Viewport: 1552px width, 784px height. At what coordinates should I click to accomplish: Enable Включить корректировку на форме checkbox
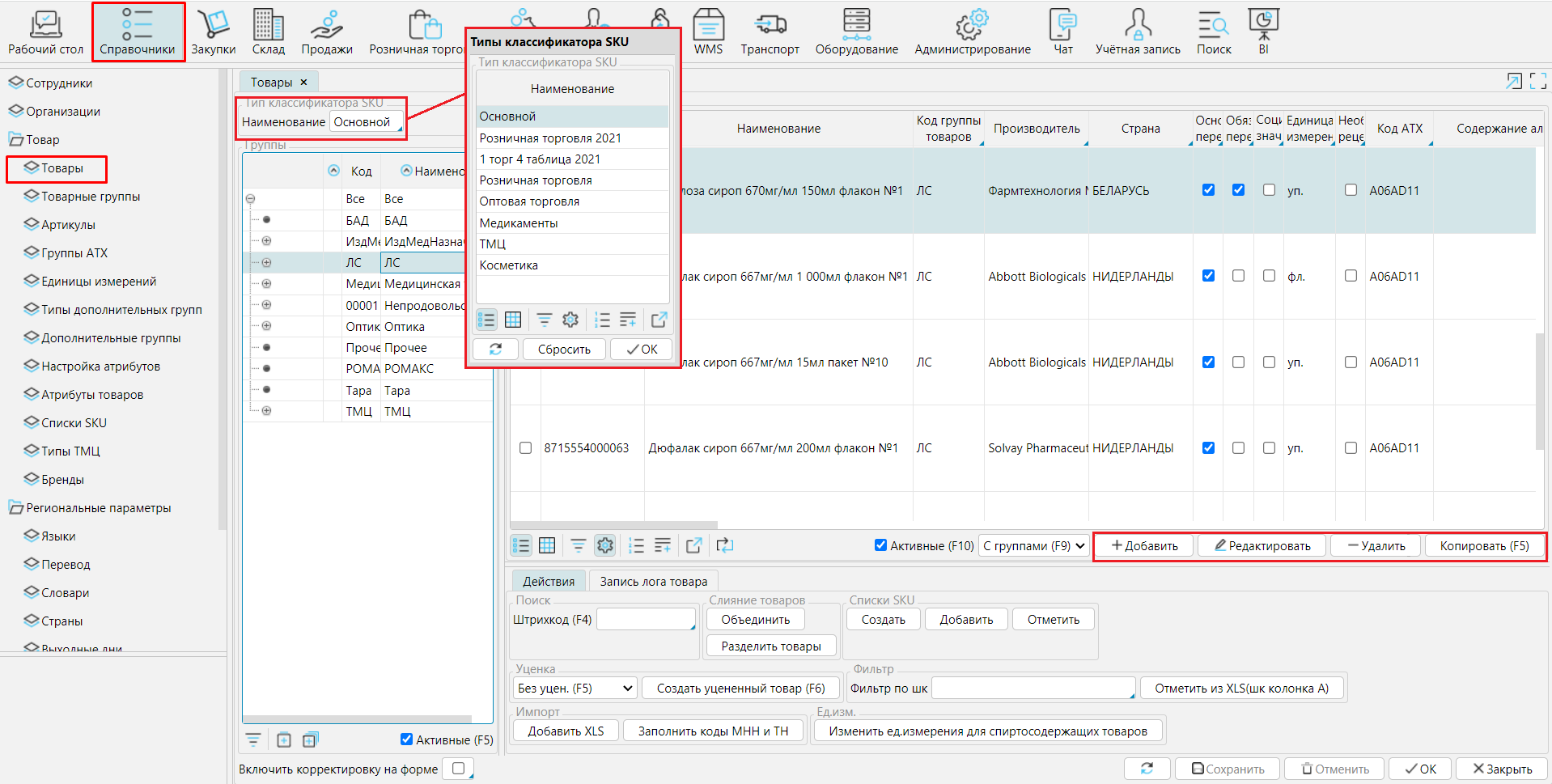[459, 769]
